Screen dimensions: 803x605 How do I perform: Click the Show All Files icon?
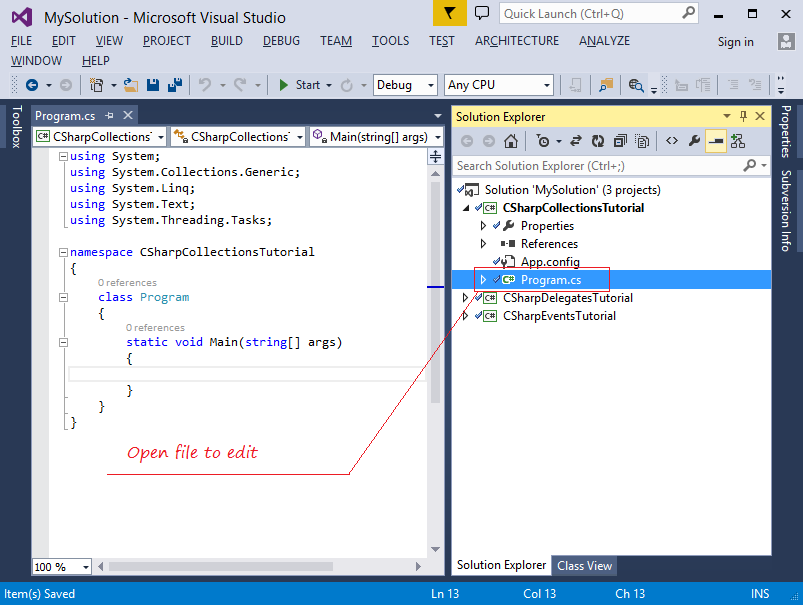642,141
